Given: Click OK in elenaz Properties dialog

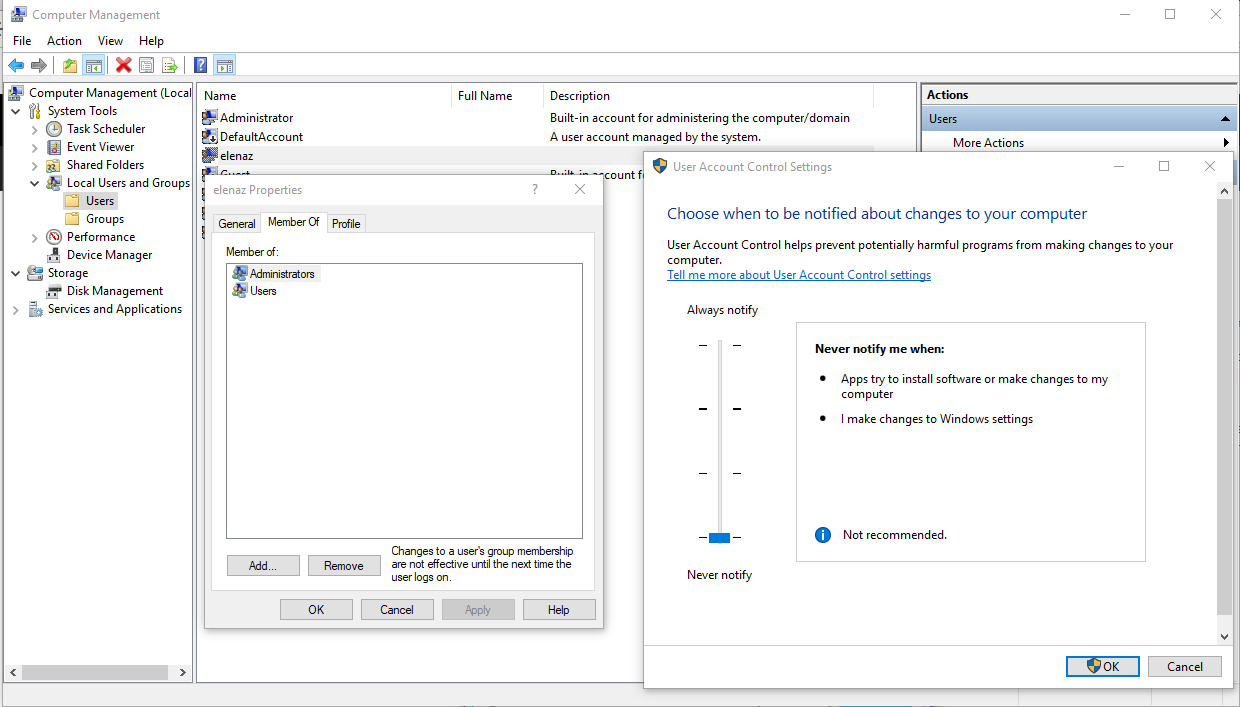Looking at the screenshot, I should coord(316,610).
